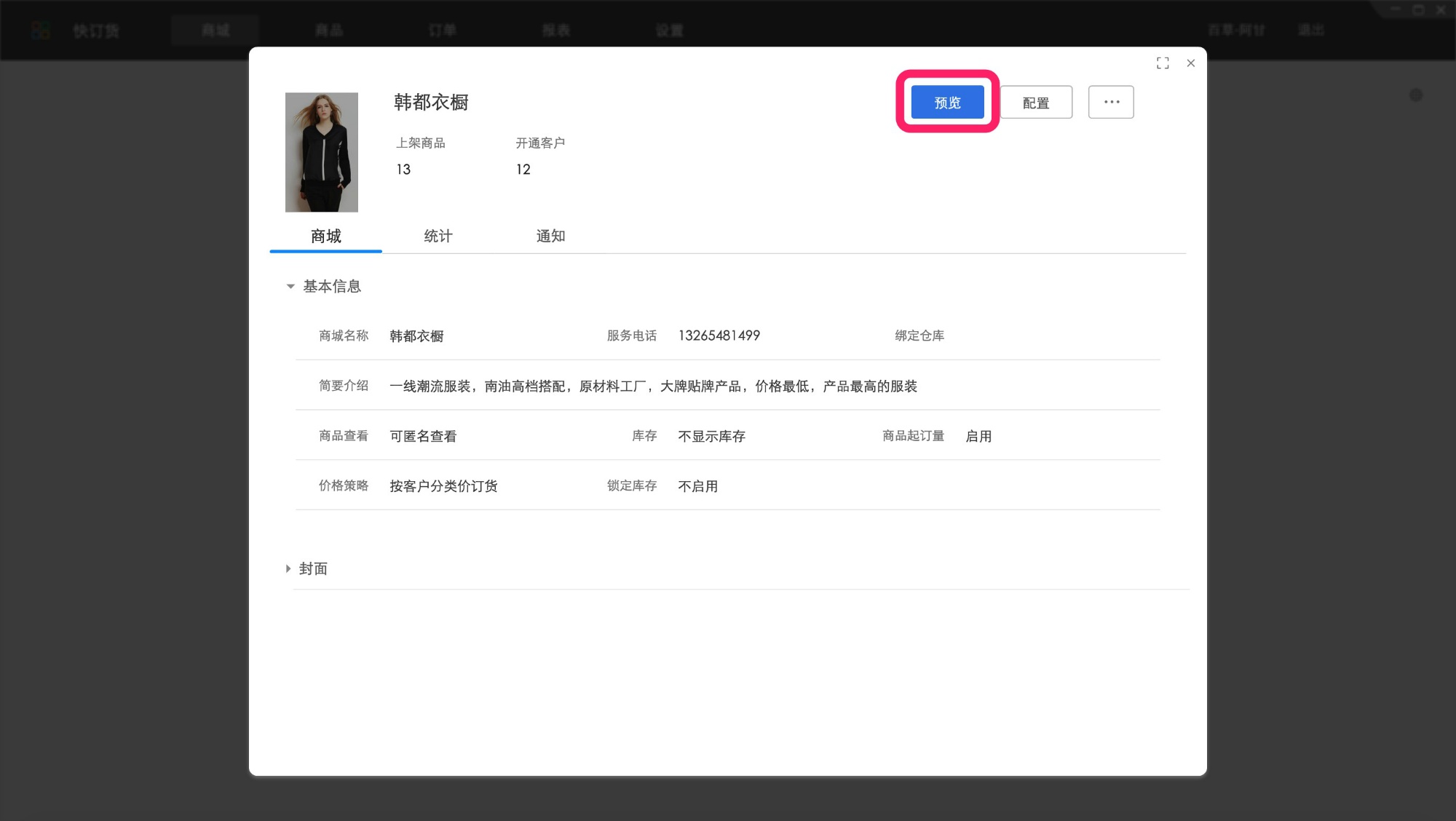Click the 不显示库存 value
The image size is (1456, 821).
(711, 436)
